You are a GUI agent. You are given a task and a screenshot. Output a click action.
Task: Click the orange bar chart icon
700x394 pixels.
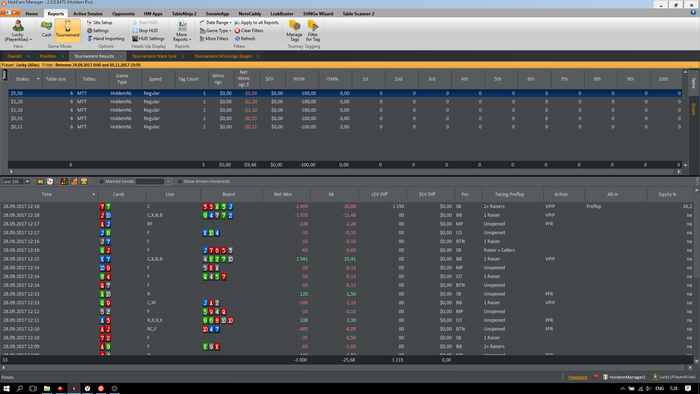[74, 182]
